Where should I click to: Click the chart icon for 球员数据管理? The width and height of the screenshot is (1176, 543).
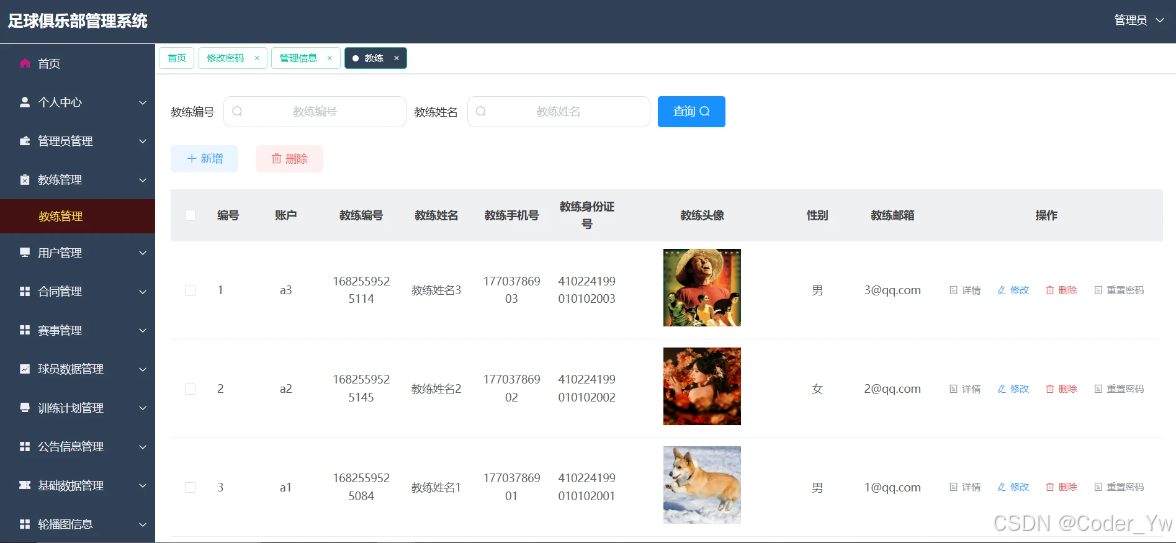[25, 369]
